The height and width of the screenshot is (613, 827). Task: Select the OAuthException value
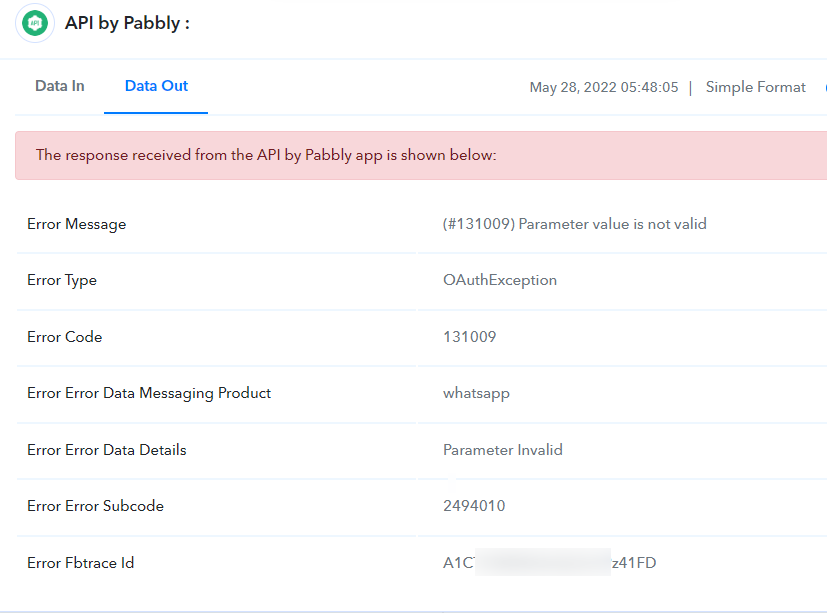[x=499, y=280]
